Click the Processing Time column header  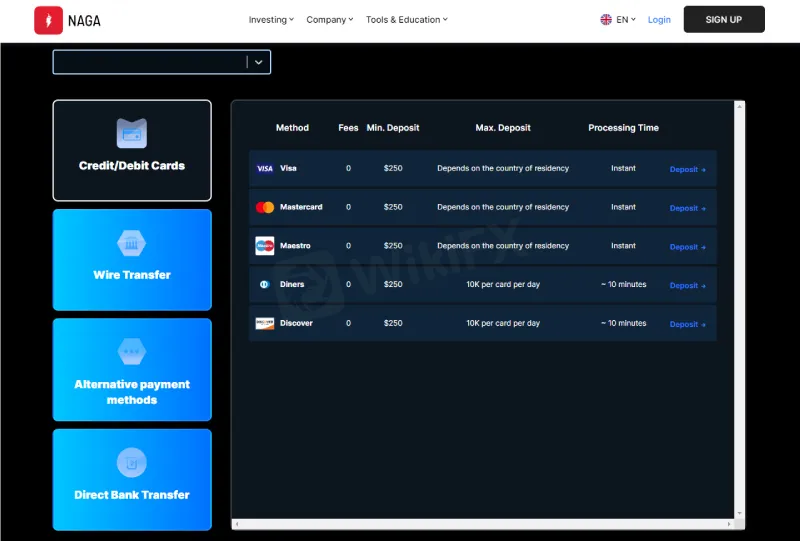coord(623,128)
